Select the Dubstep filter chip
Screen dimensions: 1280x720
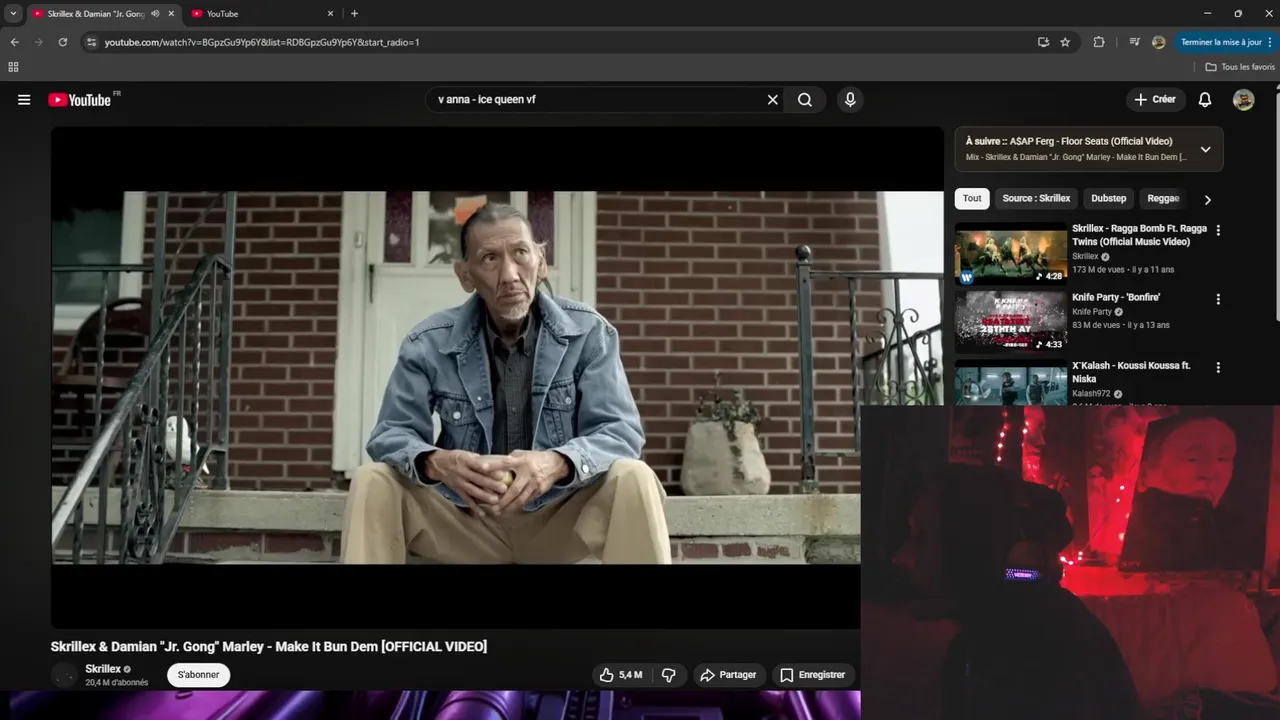tap(1108, 198)
